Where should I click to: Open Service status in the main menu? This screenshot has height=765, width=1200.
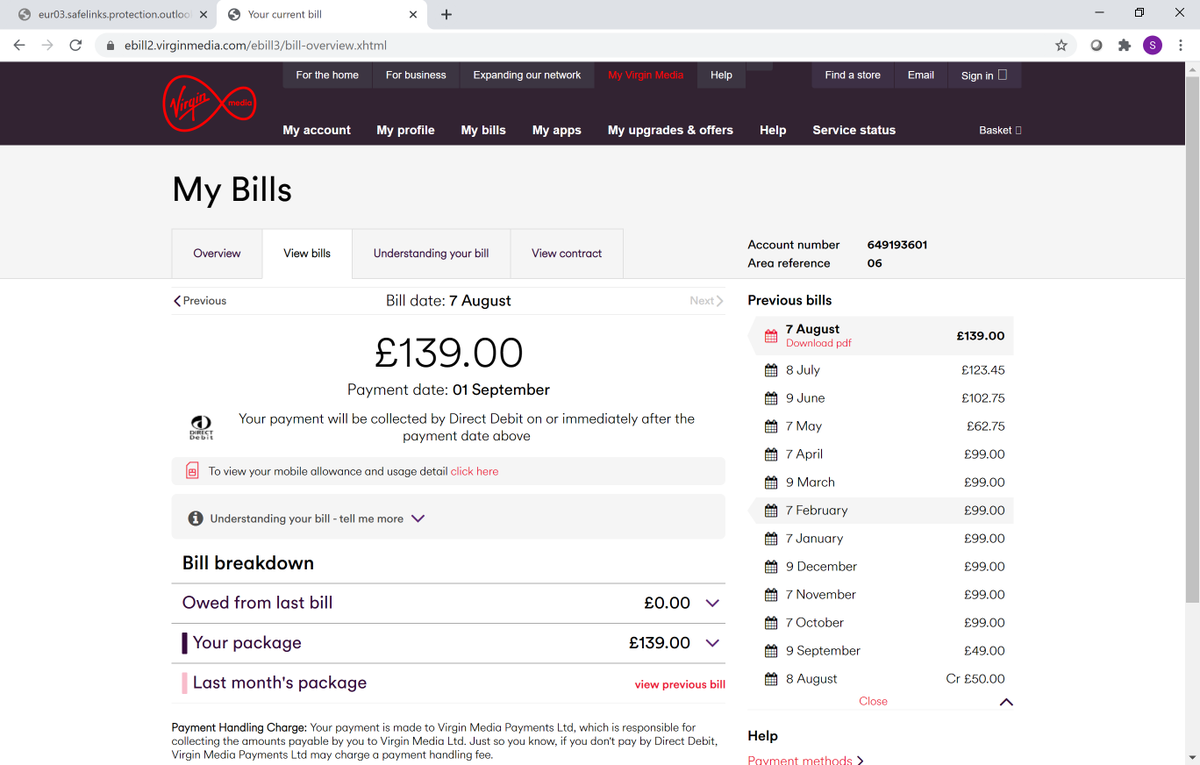pos(854,130)
